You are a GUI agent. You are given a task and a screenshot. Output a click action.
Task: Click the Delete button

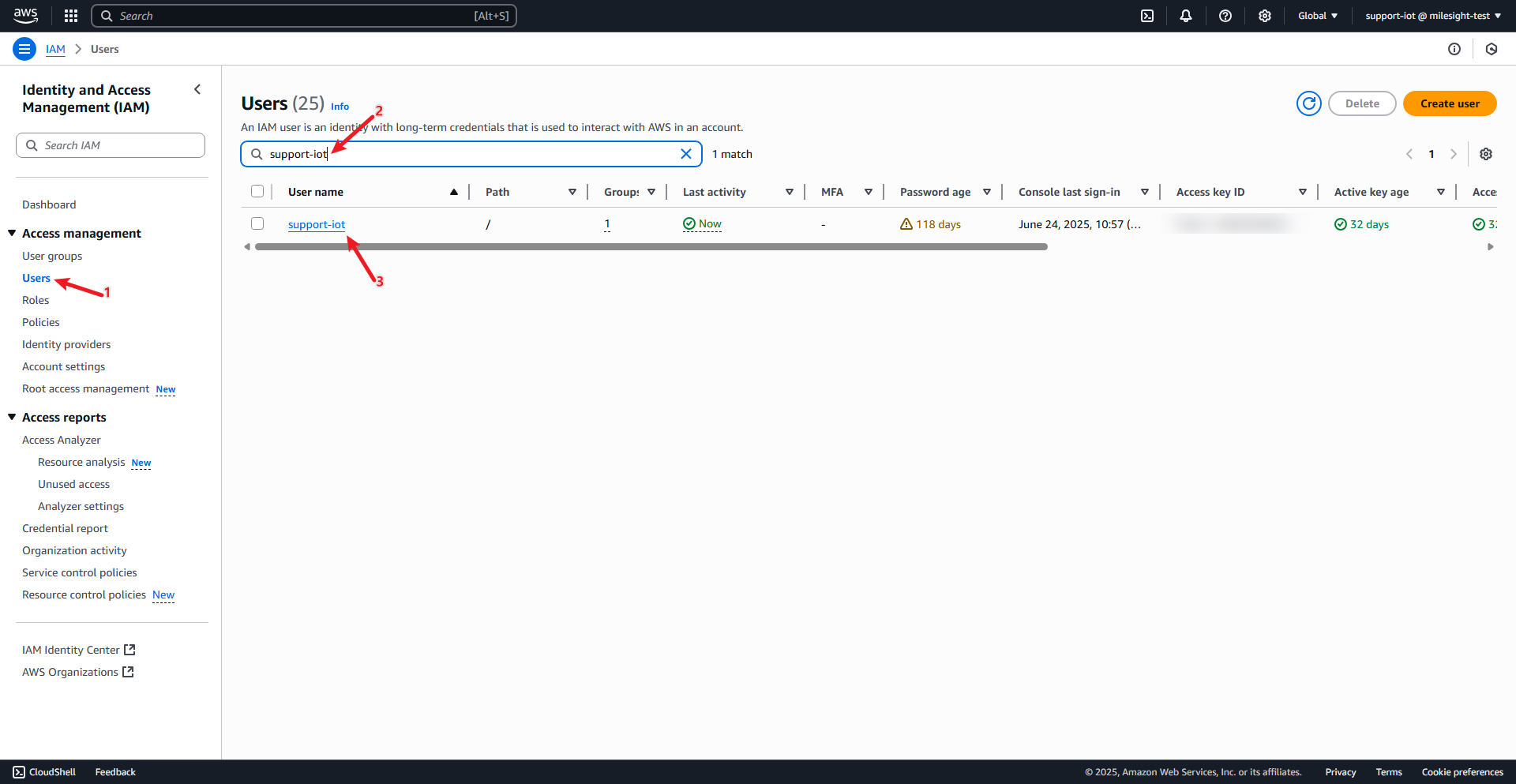coord(1362,103)
